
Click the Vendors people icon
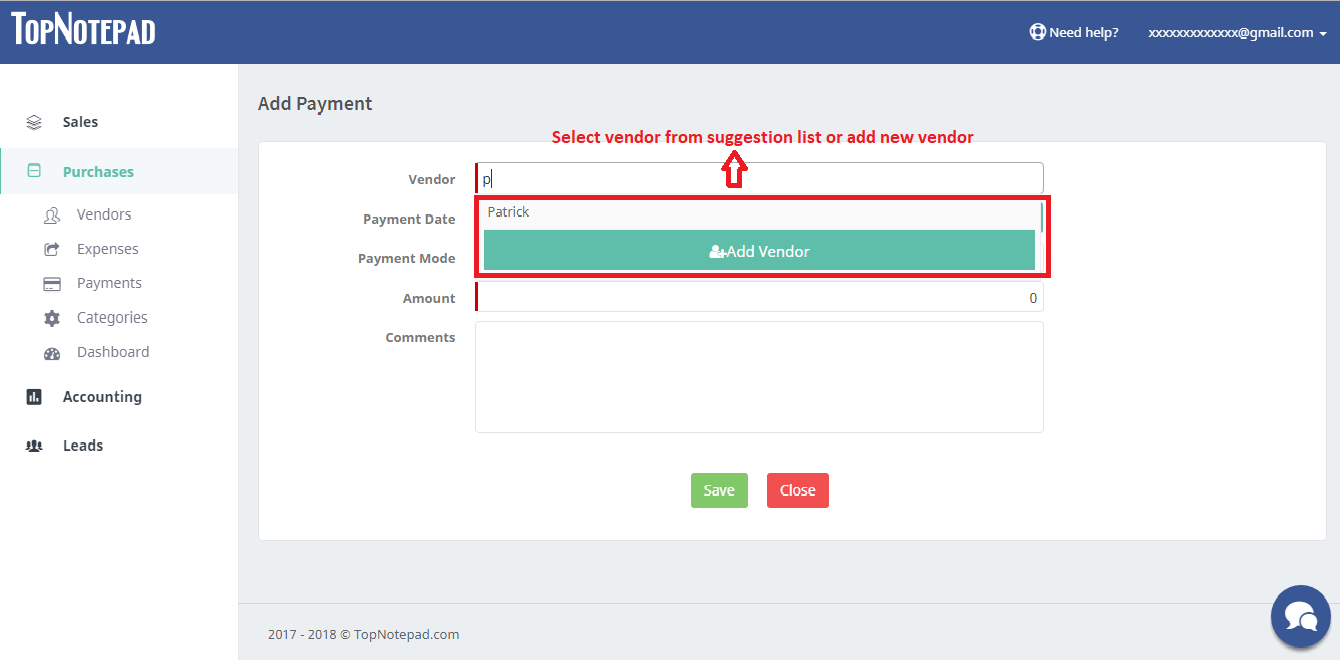point(52,215)
